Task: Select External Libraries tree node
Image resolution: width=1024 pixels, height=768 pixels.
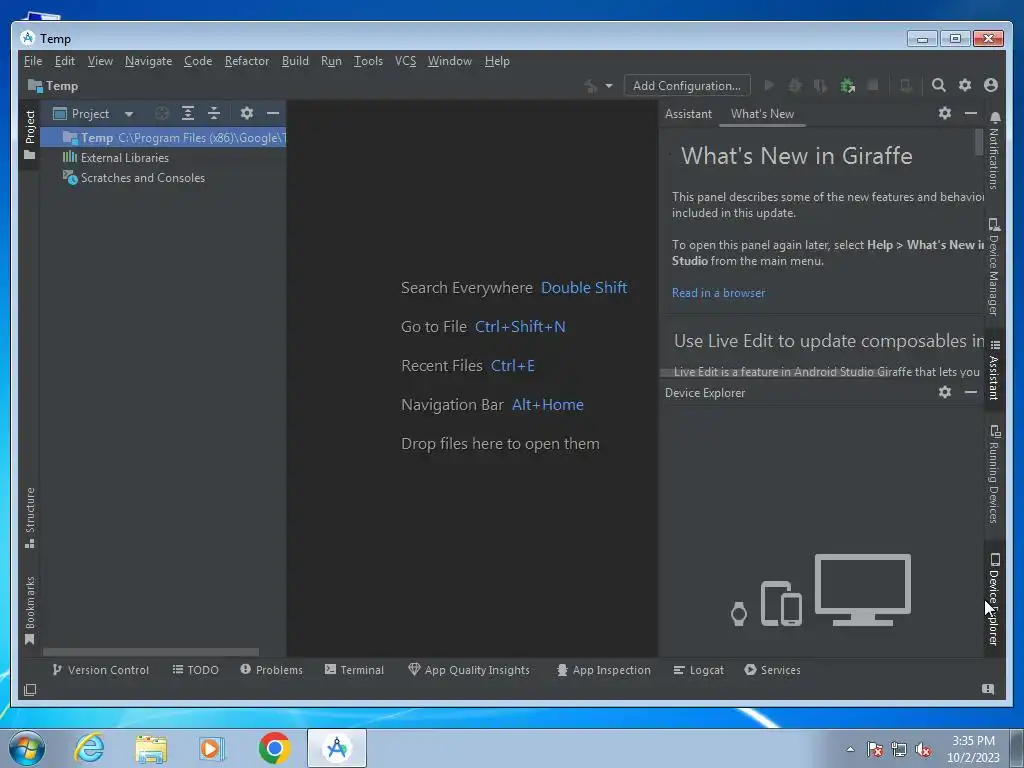Action: [115, 157]
